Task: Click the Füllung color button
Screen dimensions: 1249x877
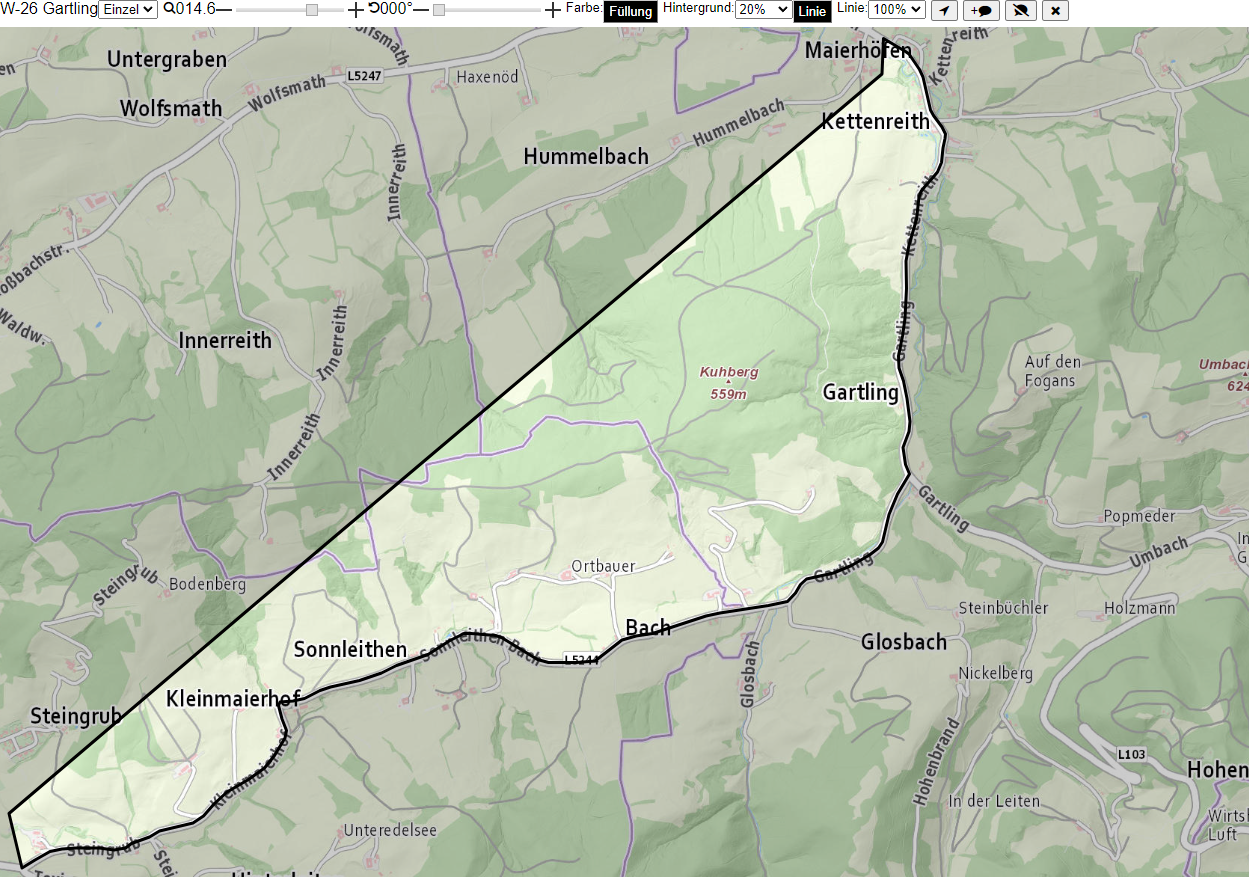Action: tap(630, 11)
